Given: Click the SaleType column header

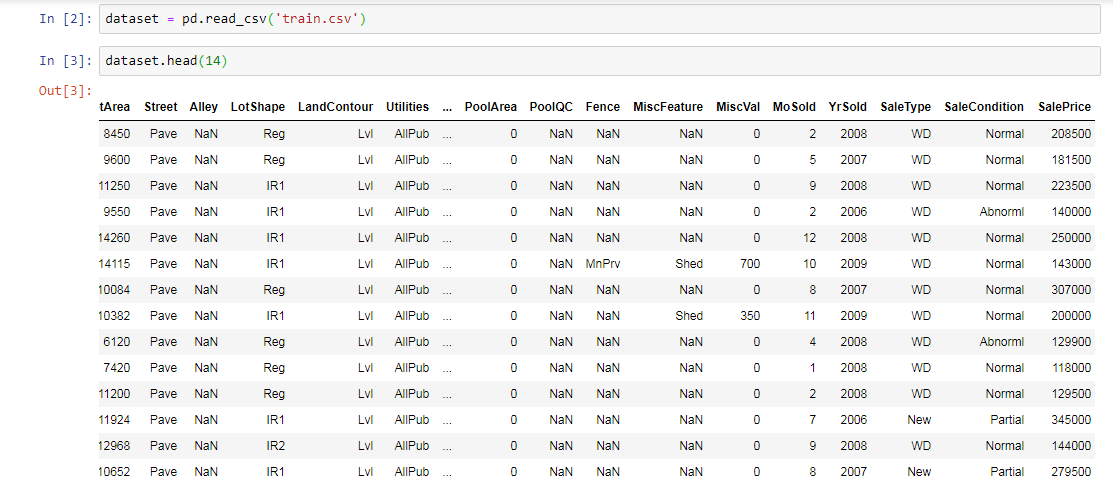Looking at the screenshot, I should [x=905, y=107].
